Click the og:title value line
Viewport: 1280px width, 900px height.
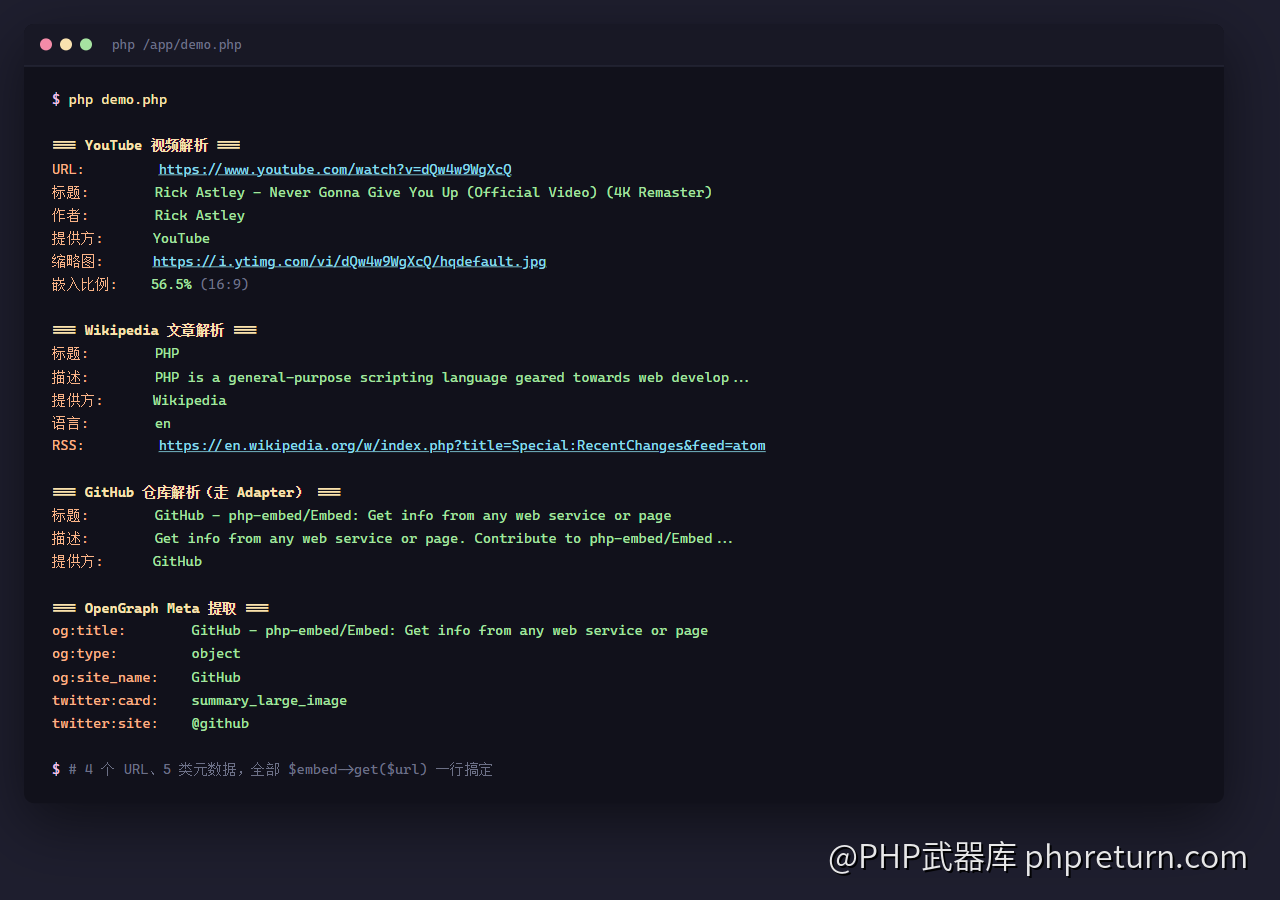[450, 631]
